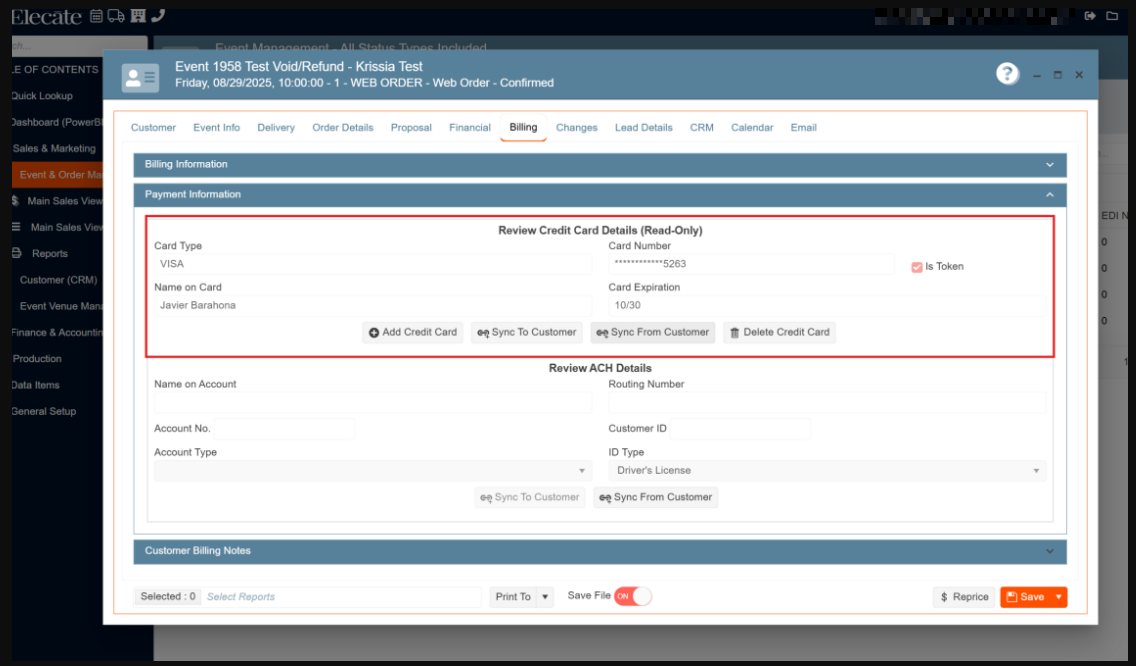Open the Order Details tab

pos(342,128)
